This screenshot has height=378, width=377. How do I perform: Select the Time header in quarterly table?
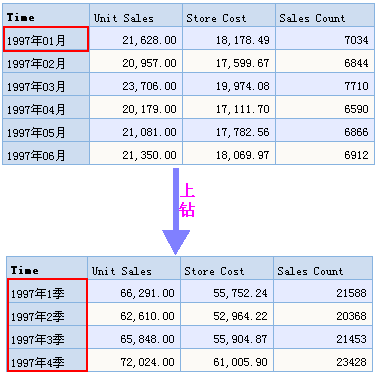click(x=47, y=268)
